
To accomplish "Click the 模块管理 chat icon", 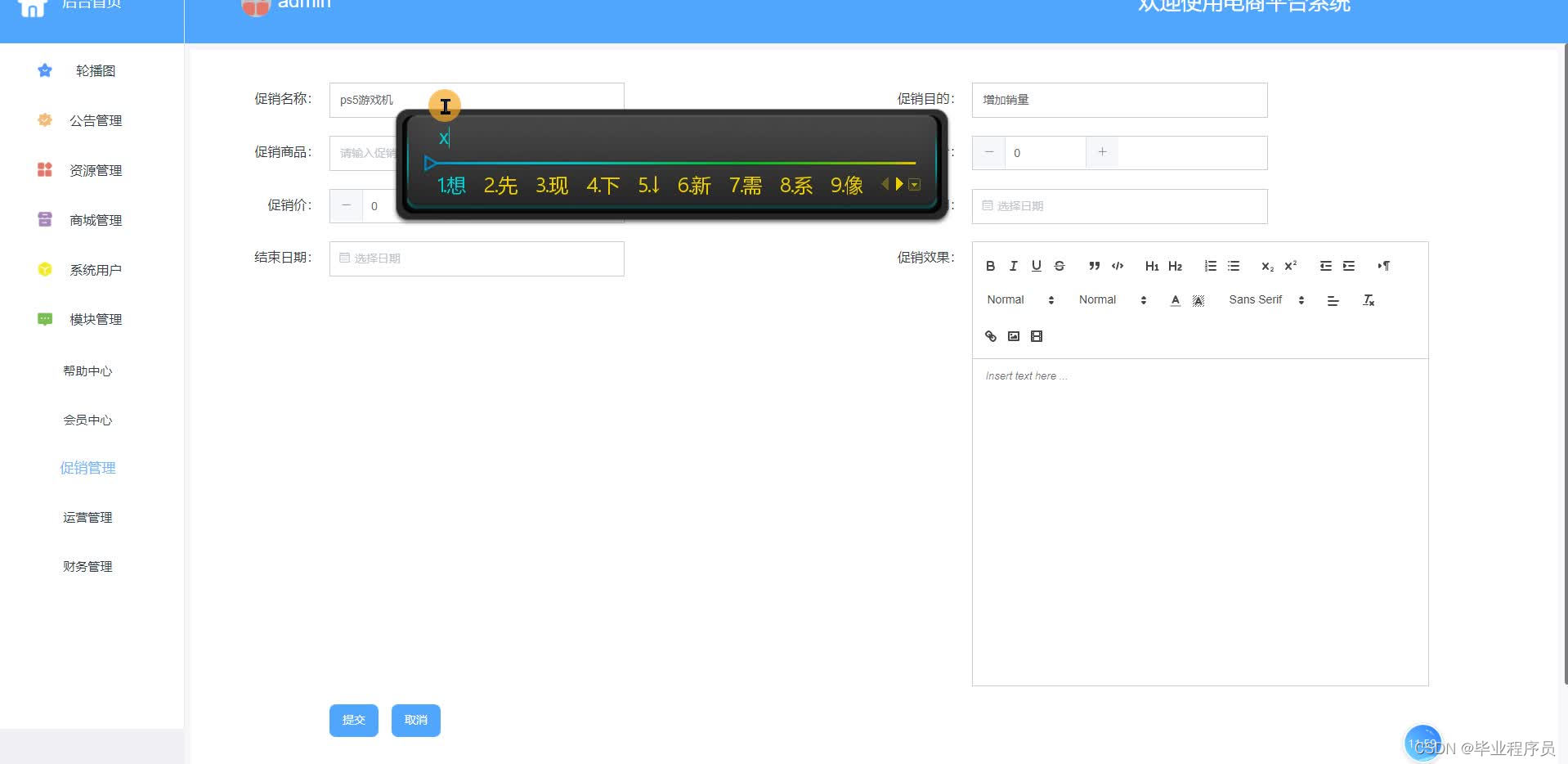I will tap(45, 319).
